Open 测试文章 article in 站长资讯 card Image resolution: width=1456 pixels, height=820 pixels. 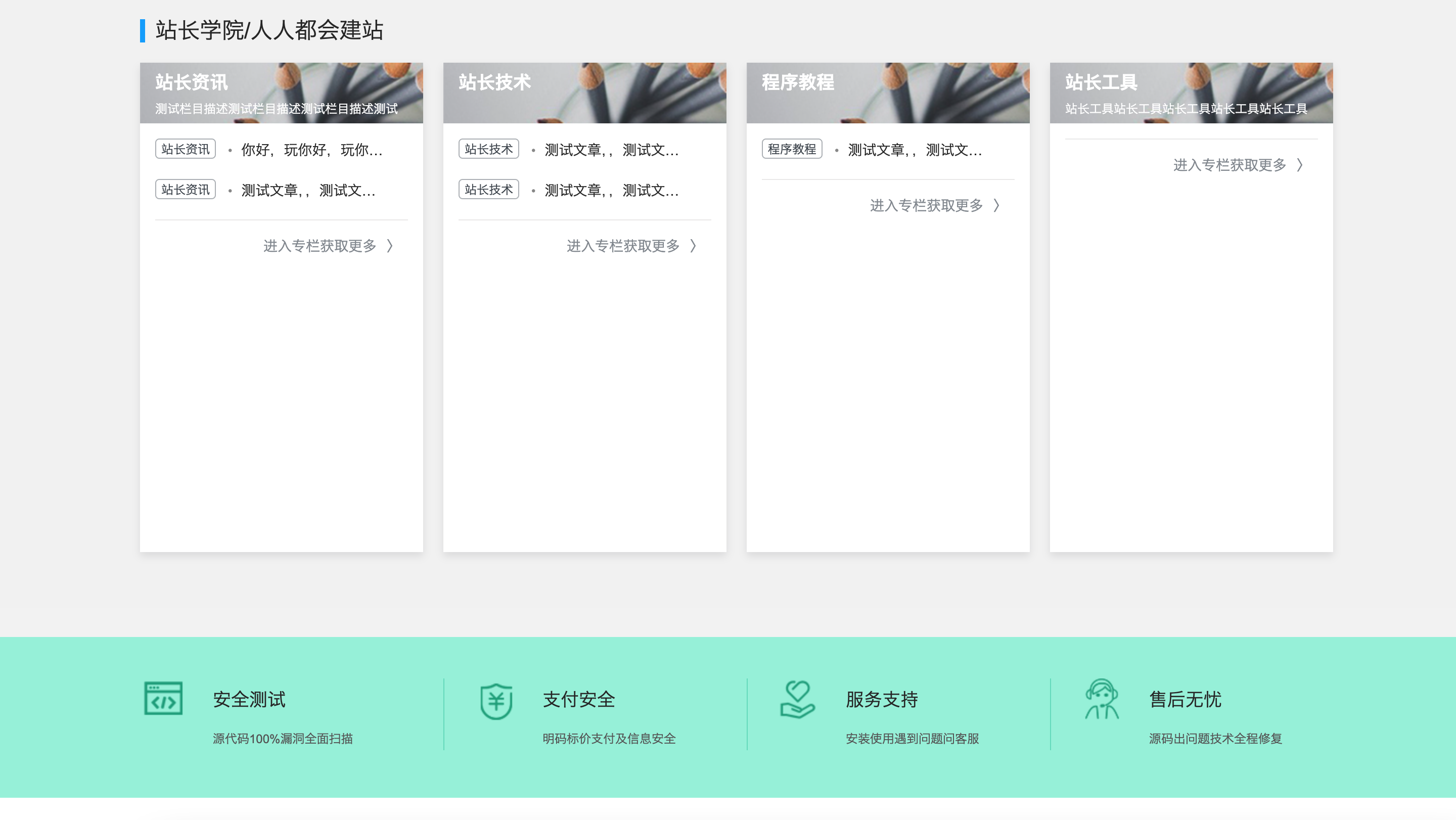tap(308, 191)
